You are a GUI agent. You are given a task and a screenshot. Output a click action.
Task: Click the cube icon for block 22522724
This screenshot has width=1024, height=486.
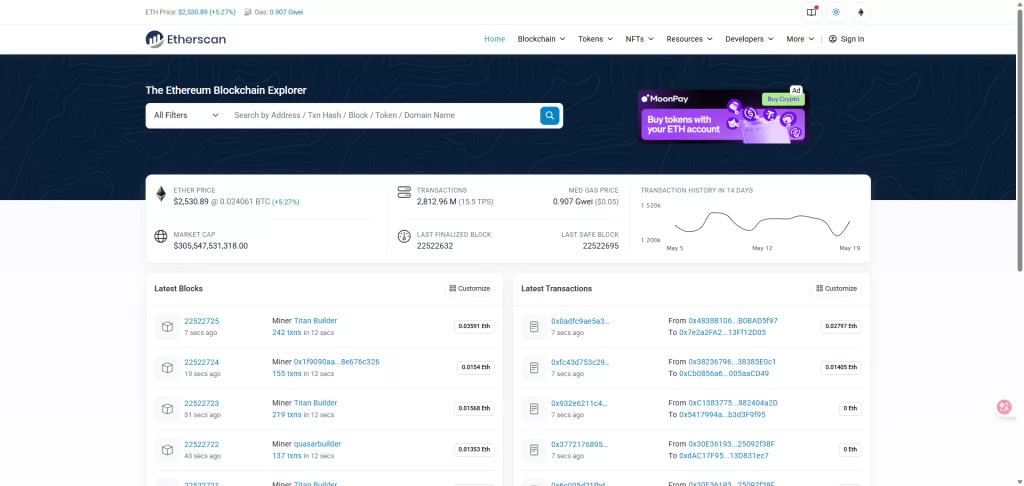point(167,368)
